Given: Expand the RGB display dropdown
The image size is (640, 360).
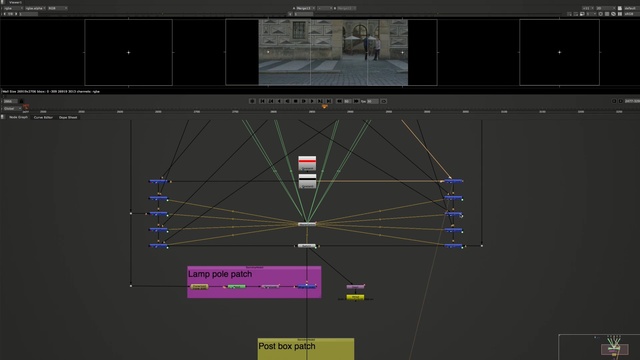Looking at the screenshot, I should tap(57, 8).
